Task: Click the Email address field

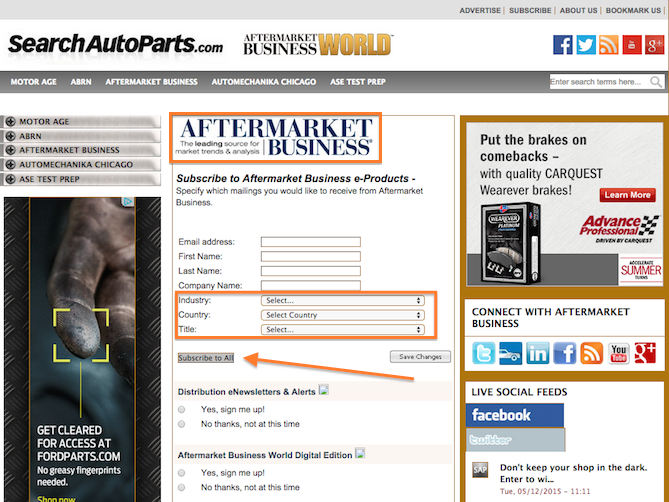Action: [311, 242]
